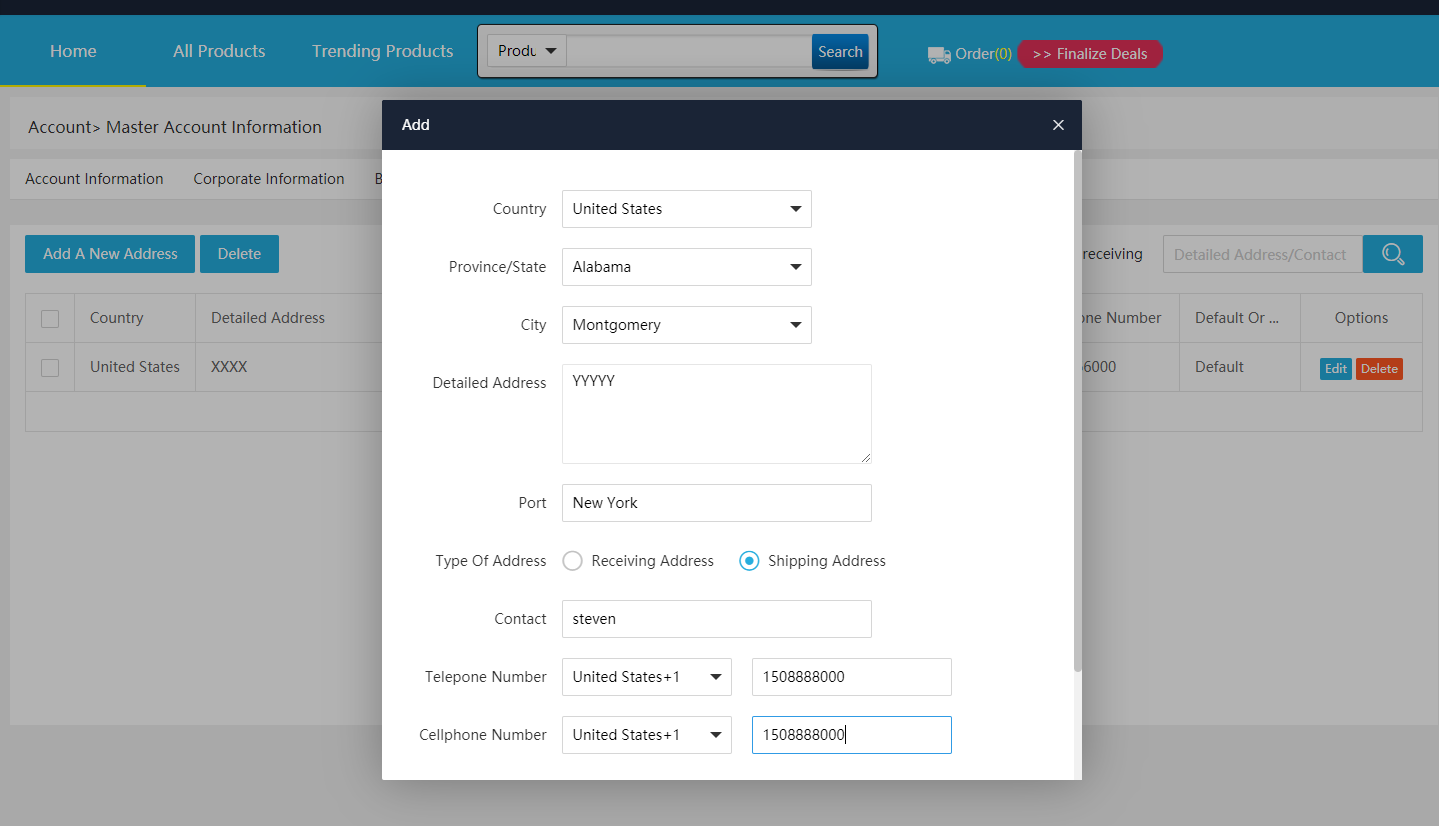Screen dimensions: 1439x826
Task: Click the Options column header
Action: pyautogui.click(x=1361, y=318)
